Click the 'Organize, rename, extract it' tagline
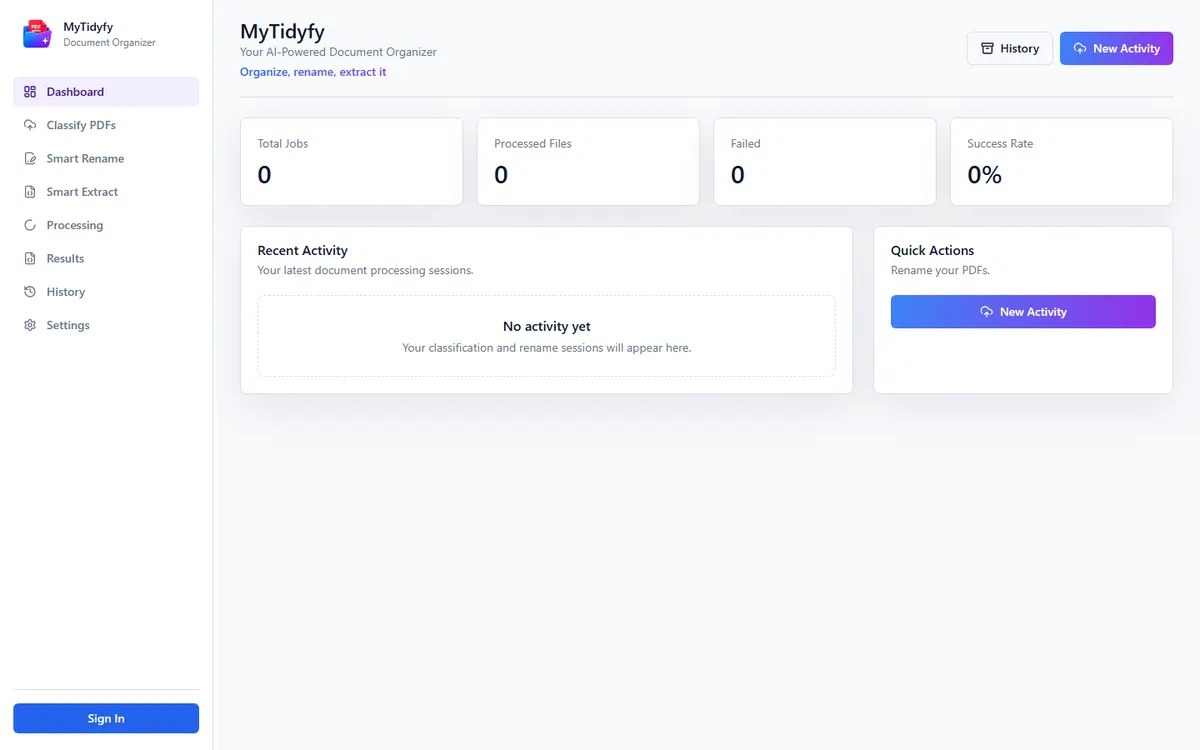 click(x=313, y=72)
